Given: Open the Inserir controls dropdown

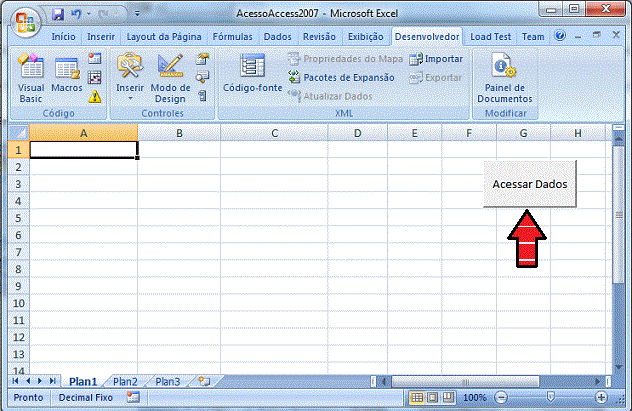Looking at the screenshot, I should [130, 78].
